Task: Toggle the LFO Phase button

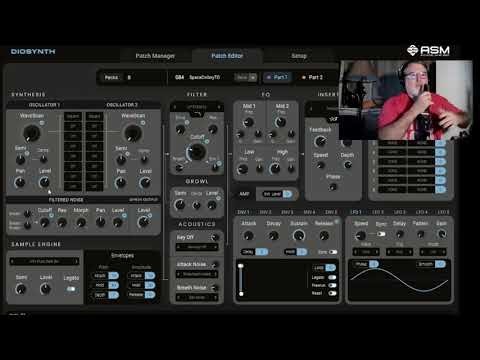Action: [x=367, y=264]
